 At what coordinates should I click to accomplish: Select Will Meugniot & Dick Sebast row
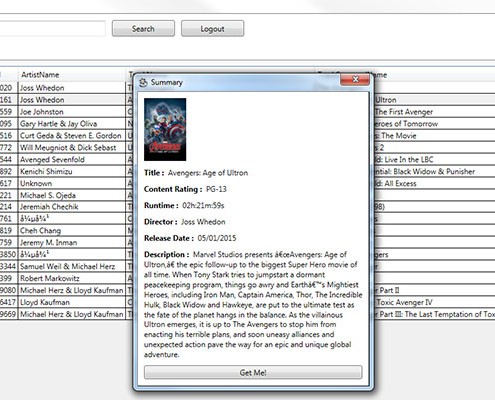pyautogui.click(x=72, y=148)
